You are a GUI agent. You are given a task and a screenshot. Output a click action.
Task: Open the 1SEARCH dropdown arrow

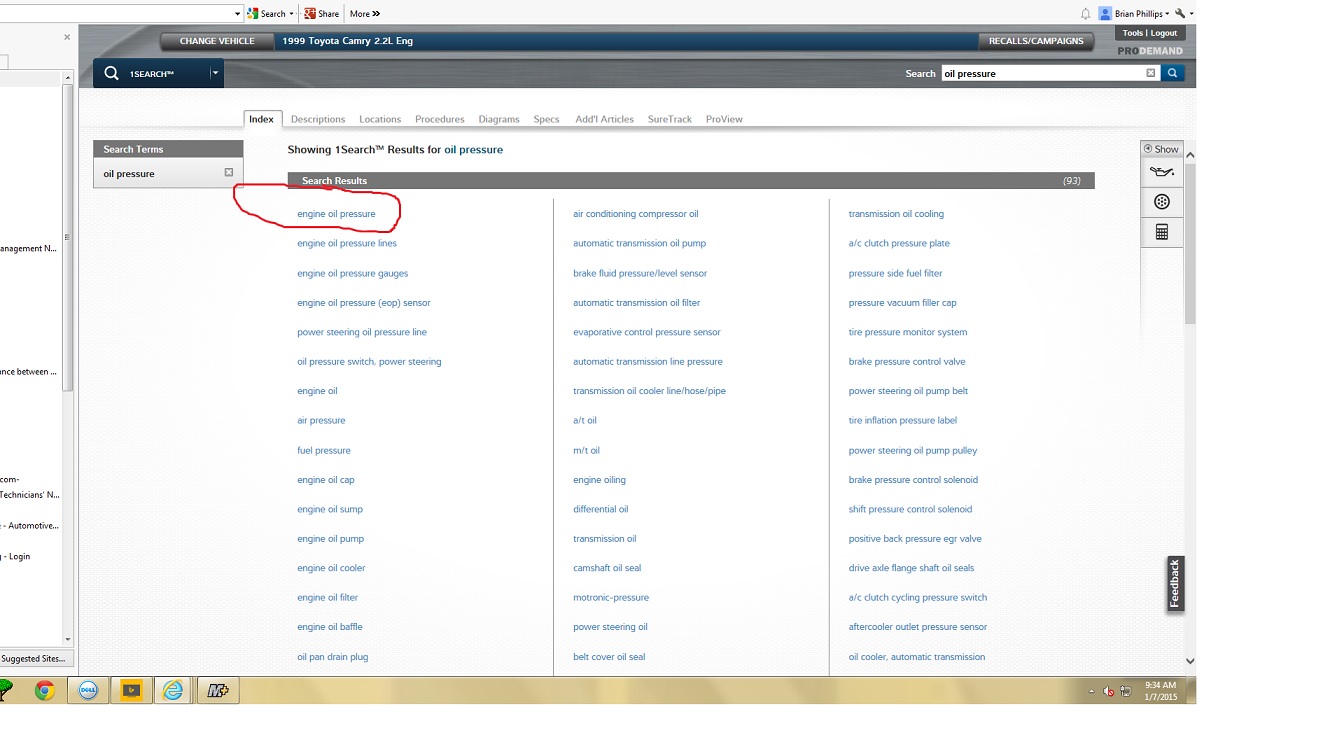214,73
